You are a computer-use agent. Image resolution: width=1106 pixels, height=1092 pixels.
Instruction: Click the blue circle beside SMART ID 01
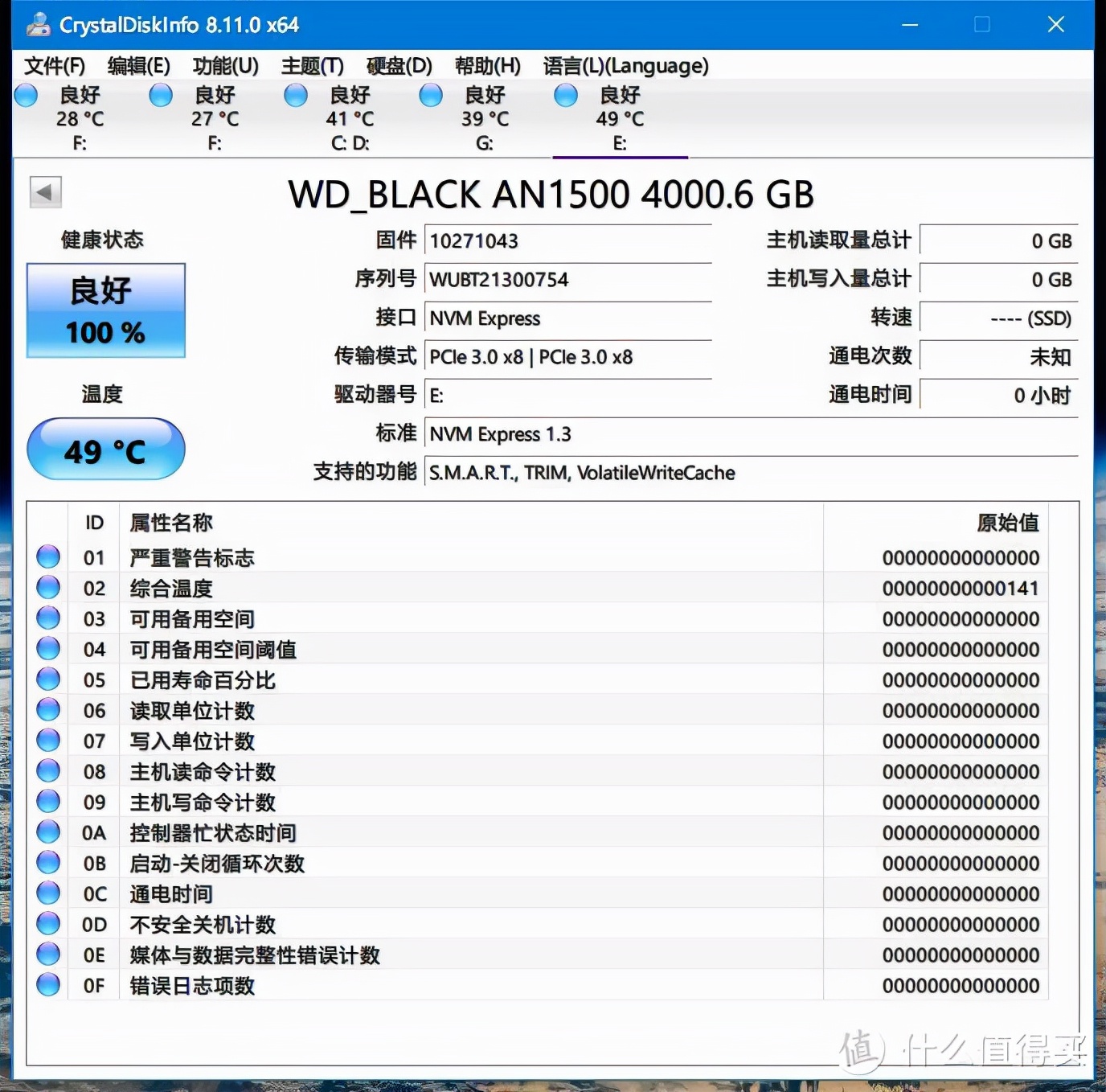click(47, 556)
